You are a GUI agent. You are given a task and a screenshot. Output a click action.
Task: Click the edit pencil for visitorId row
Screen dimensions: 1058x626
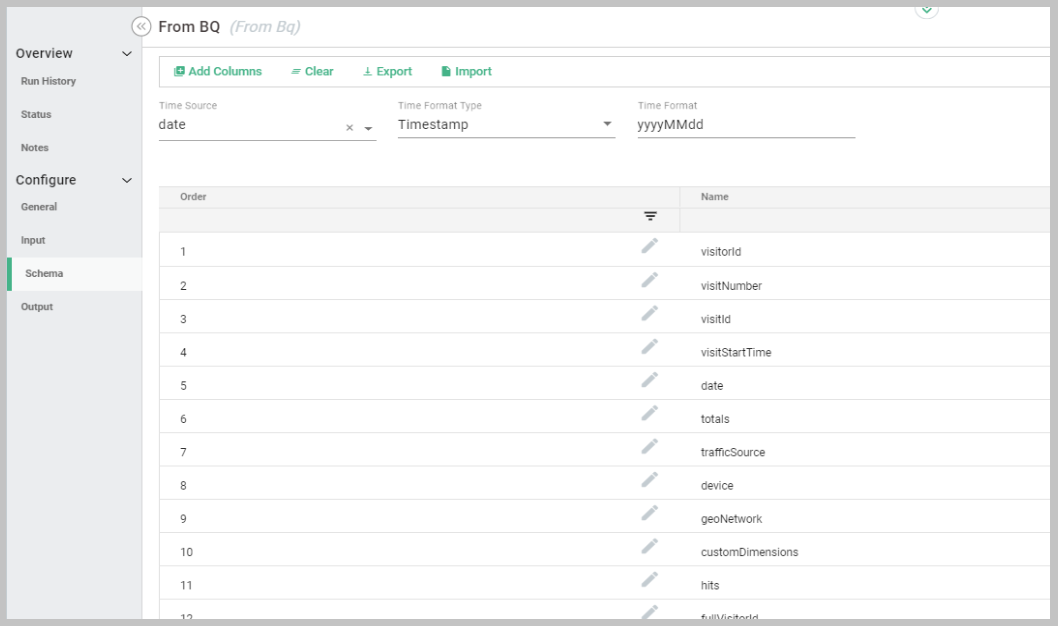tap(650, 246)
